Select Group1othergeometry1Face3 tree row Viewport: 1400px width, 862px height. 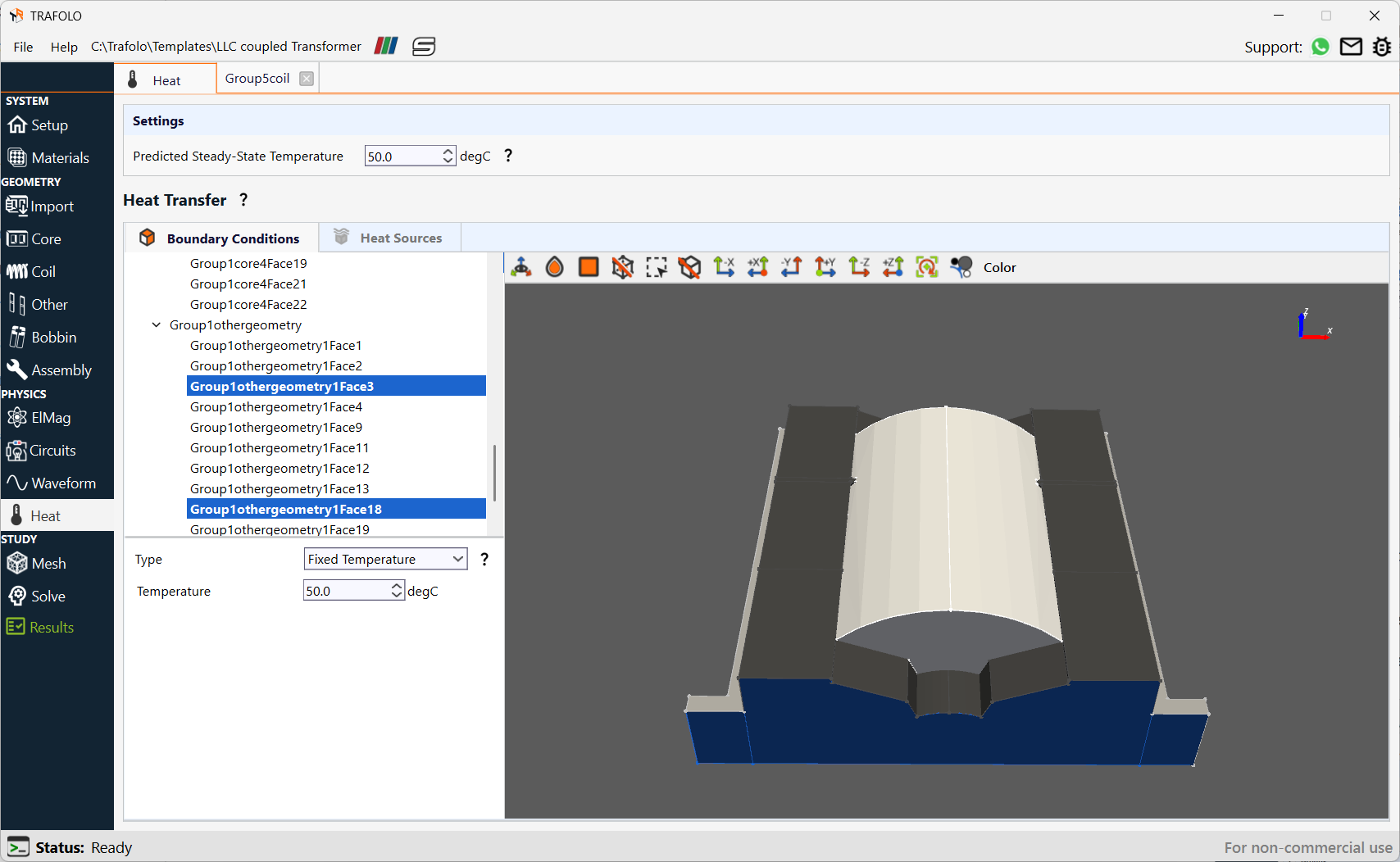[336, 386]
